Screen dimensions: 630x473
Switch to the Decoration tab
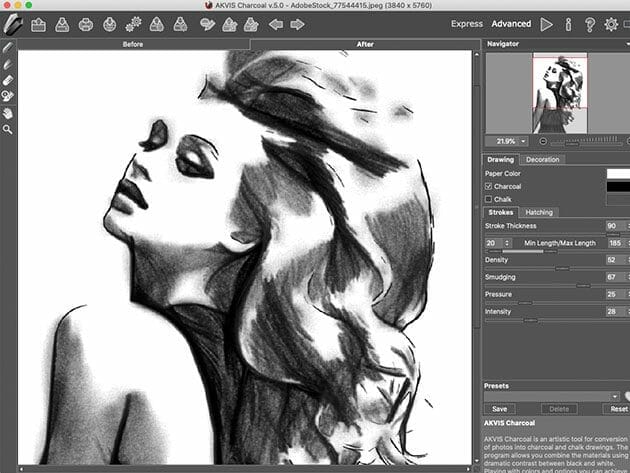543,159
